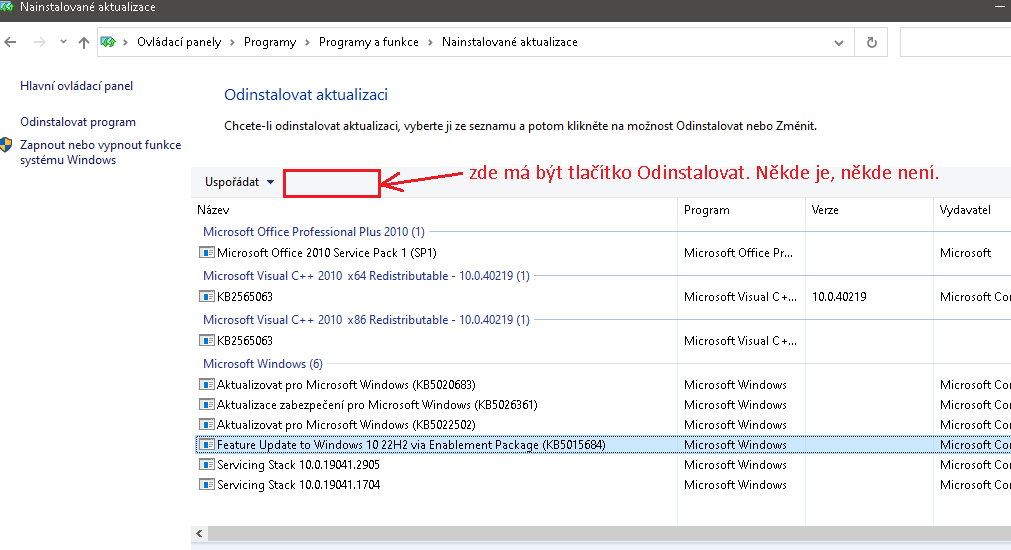Click the search field at top right
This screenshot has height=550, width=1011.
click(x=955, y=42)
